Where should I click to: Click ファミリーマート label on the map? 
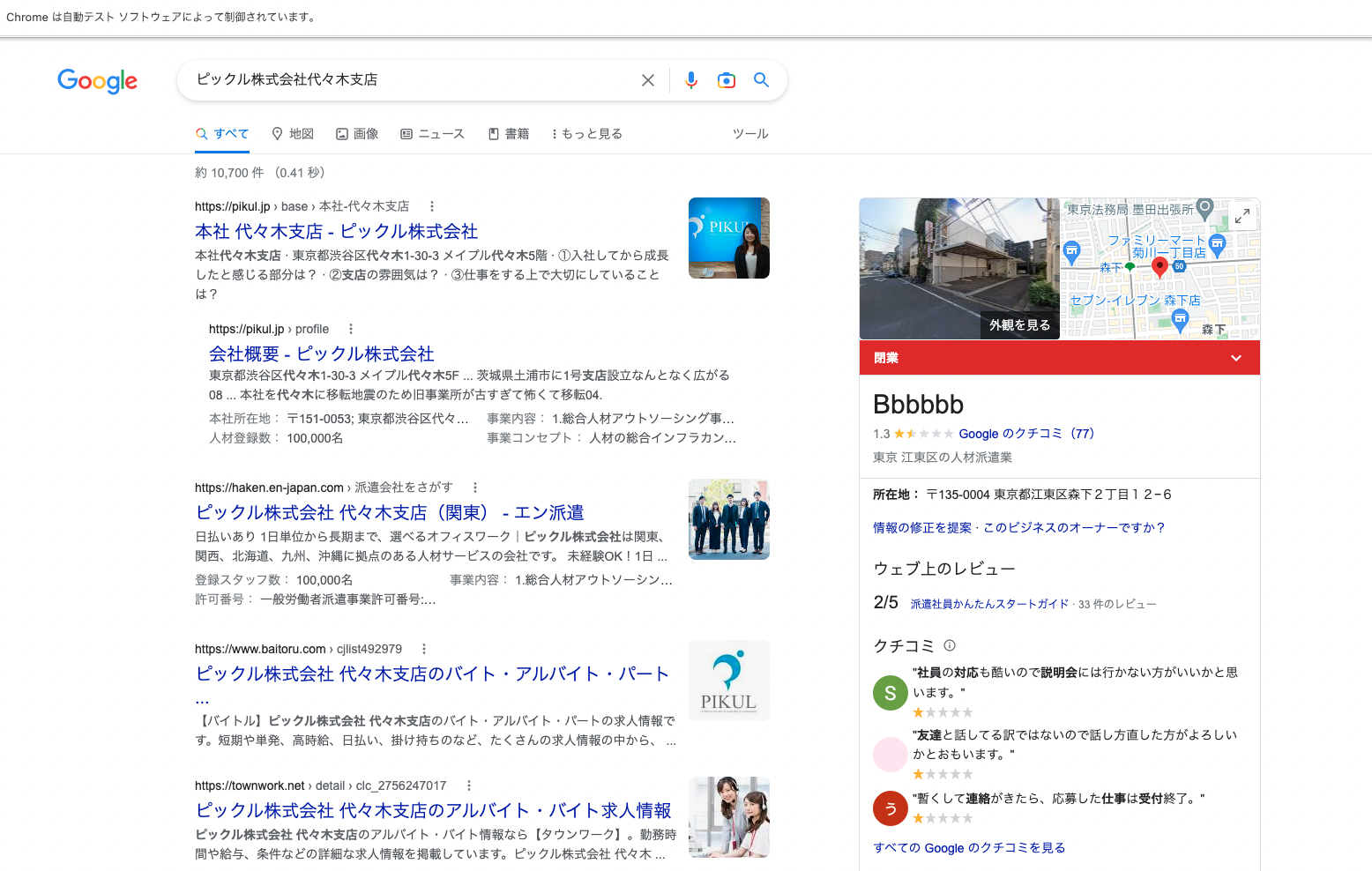coord(1157,246)
